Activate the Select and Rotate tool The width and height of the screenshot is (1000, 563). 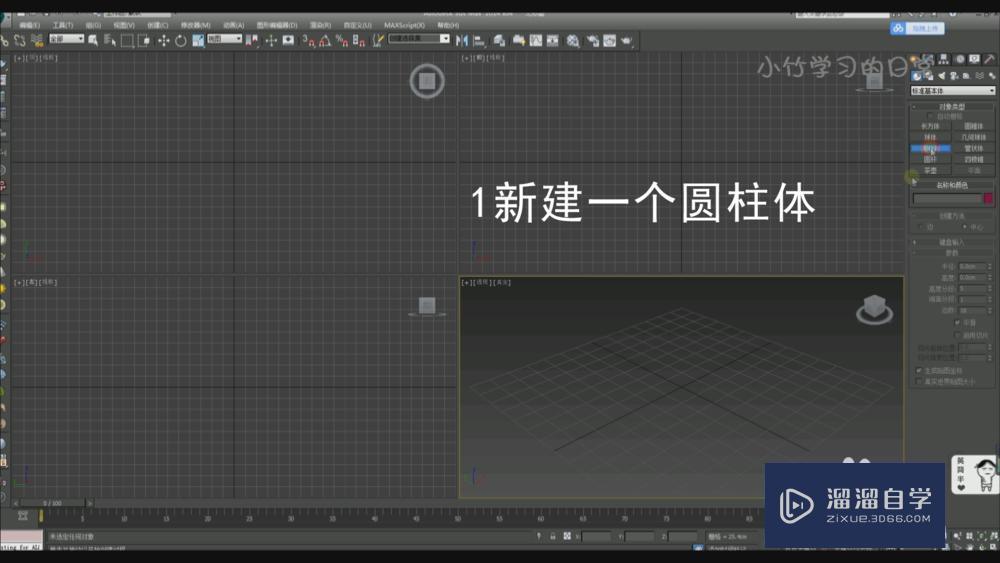point(180,41)
